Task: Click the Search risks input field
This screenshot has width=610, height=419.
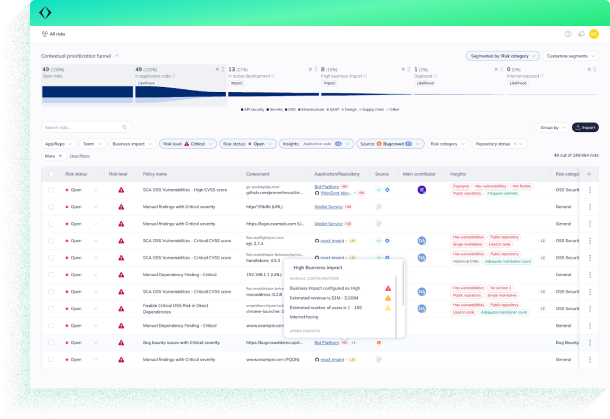Action: 86,128
